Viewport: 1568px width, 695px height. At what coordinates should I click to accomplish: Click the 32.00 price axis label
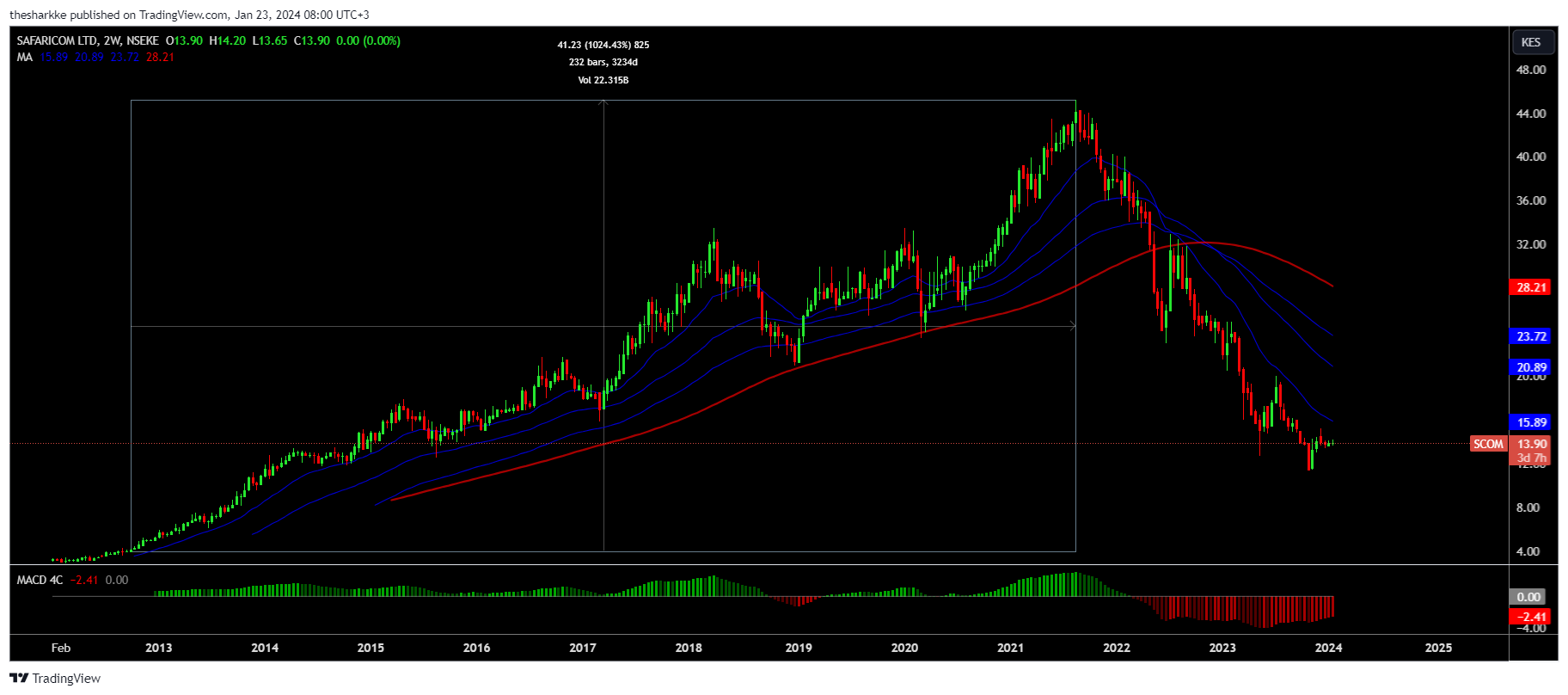pos(1531,244)
